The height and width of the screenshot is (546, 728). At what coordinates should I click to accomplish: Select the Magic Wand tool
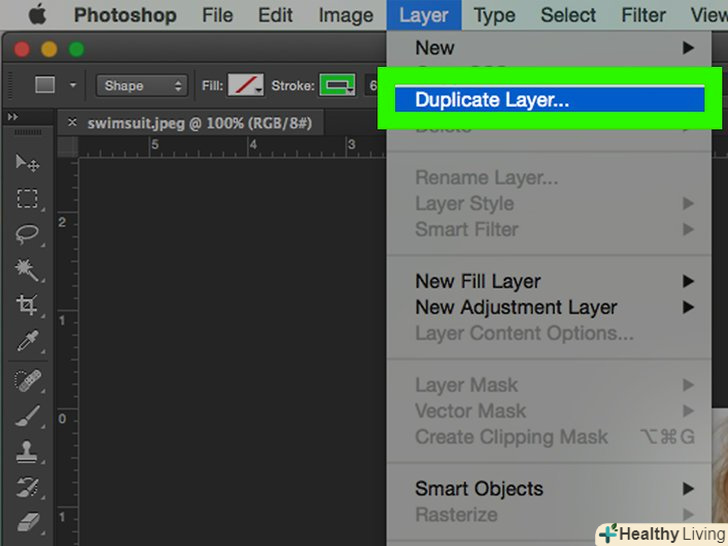[x=27, y=270]
